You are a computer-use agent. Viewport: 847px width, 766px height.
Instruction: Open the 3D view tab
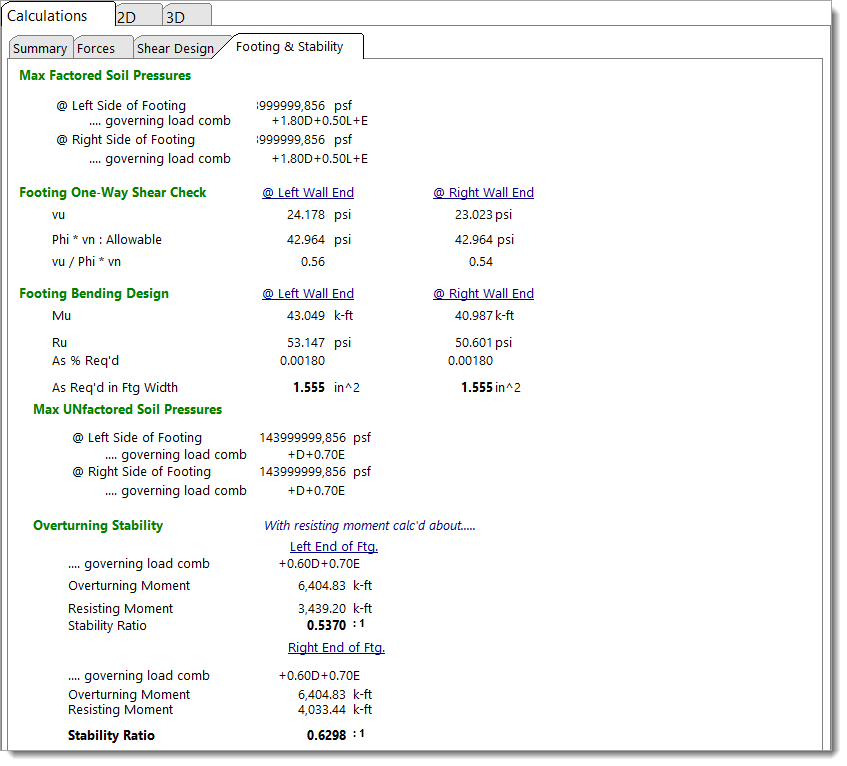[x=175, y=17]
